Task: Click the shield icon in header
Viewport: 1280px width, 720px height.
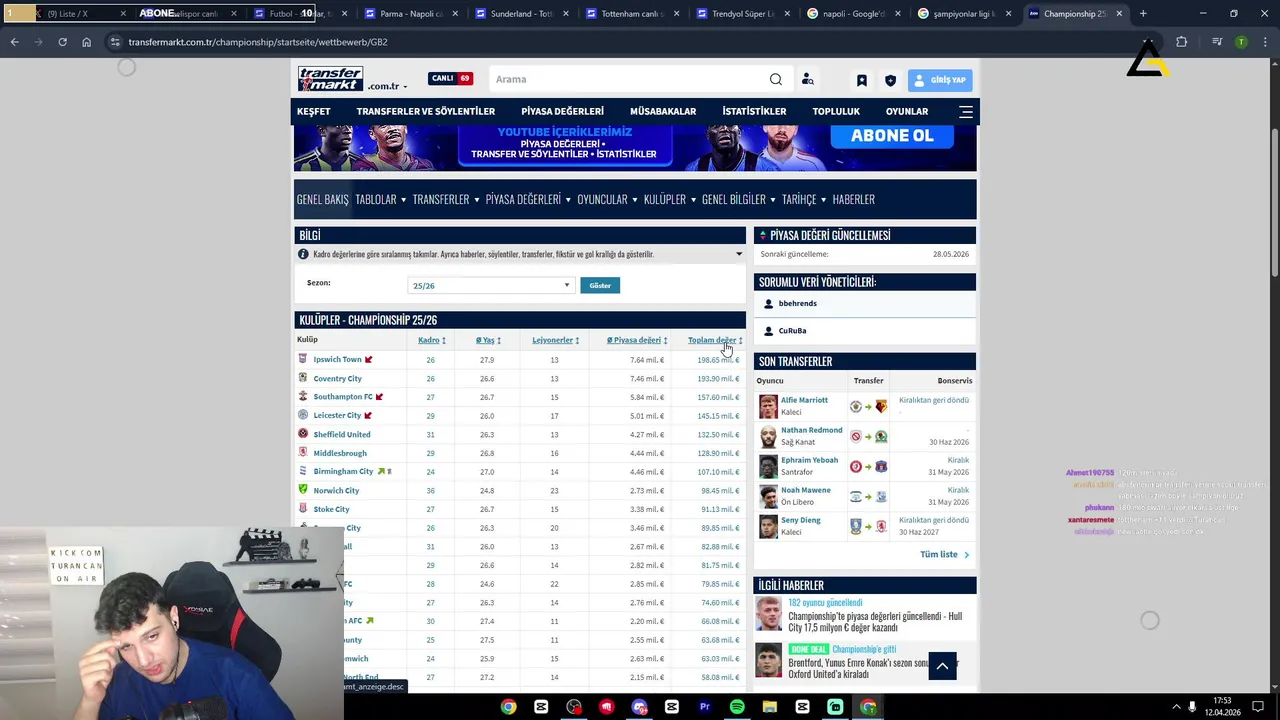Action: (890, 80)
